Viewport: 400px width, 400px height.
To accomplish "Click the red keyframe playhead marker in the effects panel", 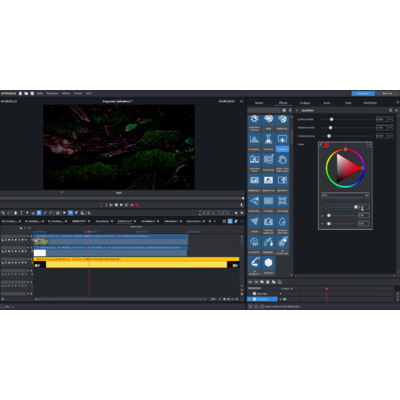I will tap(326, 289).
